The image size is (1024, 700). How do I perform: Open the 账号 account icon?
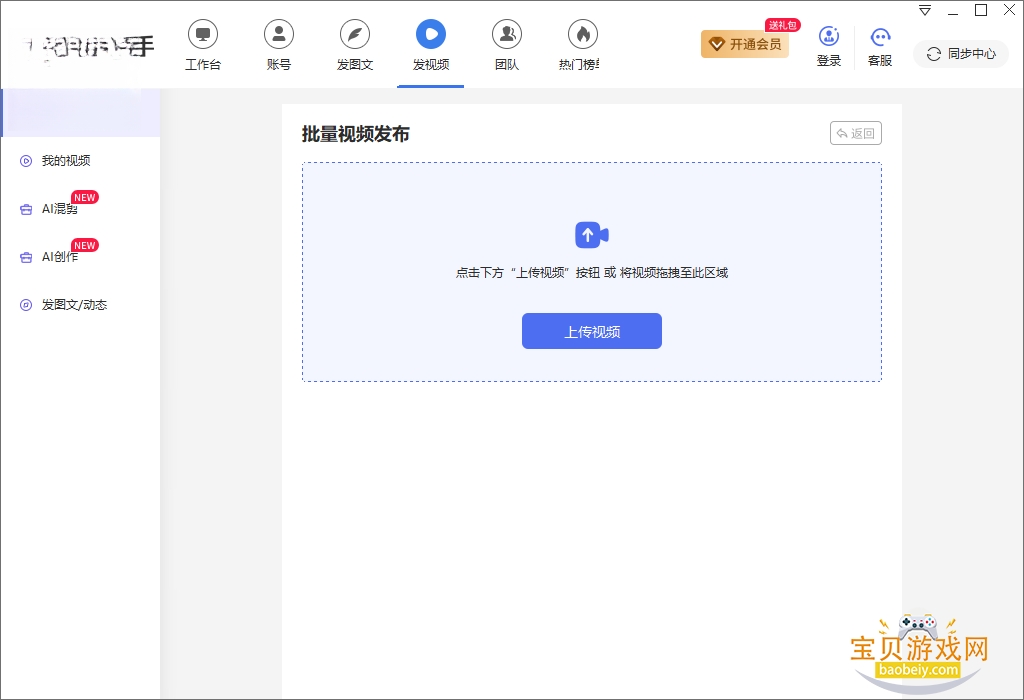coord(279,35)
